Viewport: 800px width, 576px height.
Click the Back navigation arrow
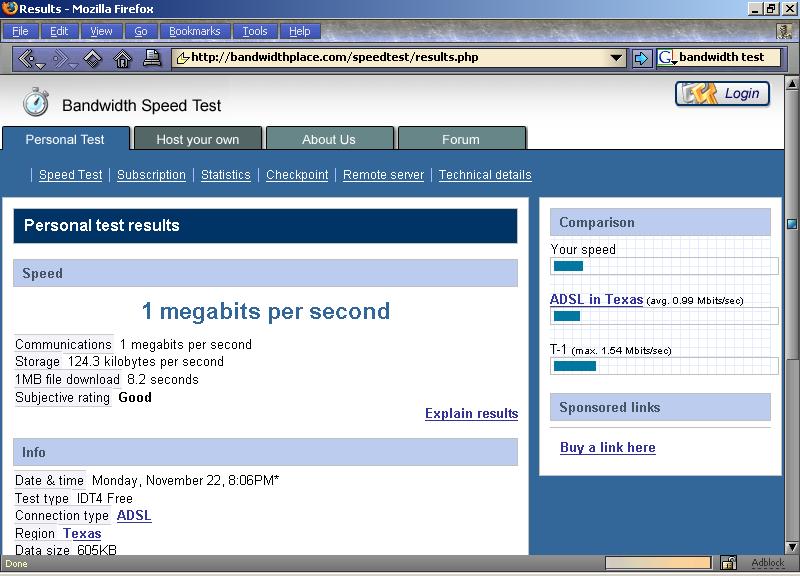click(x=26, y=59)
